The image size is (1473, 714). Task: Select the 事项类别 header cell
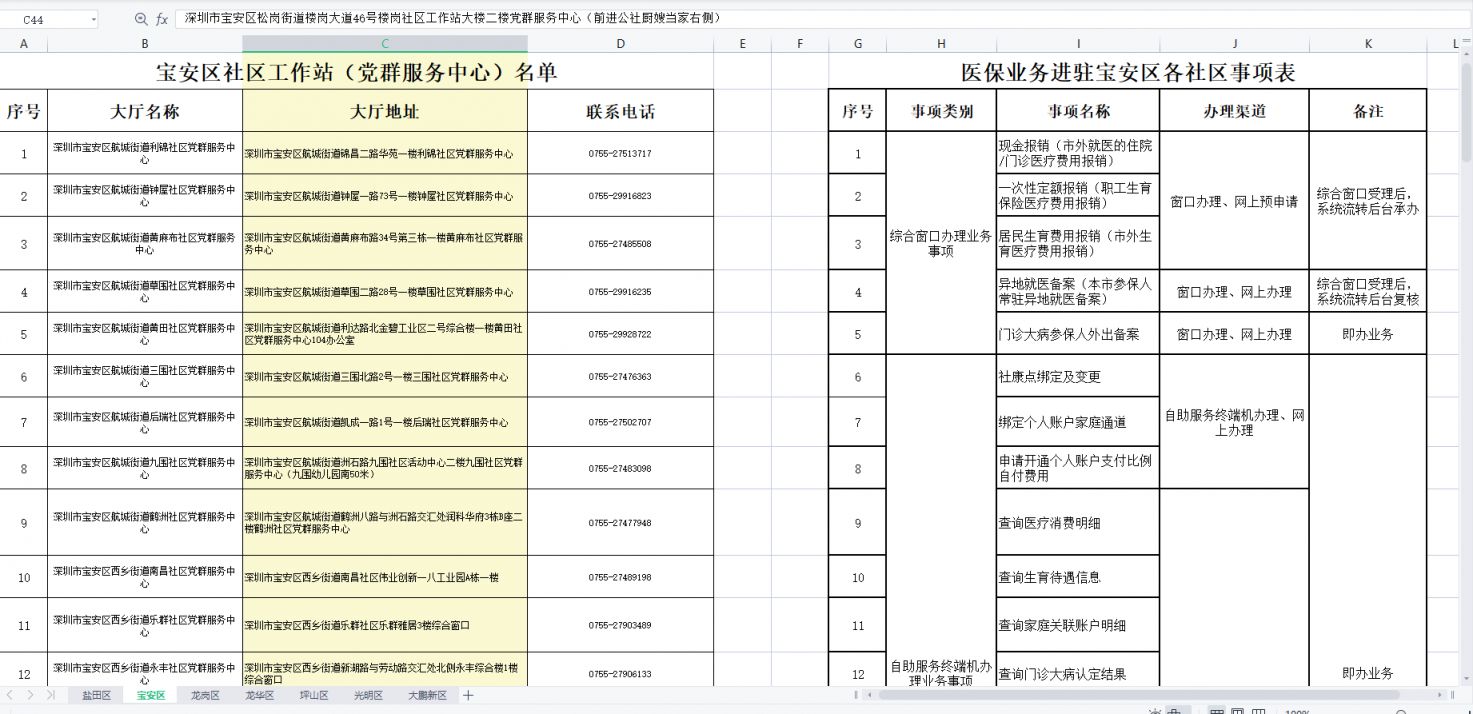click(x=941, y=111)
